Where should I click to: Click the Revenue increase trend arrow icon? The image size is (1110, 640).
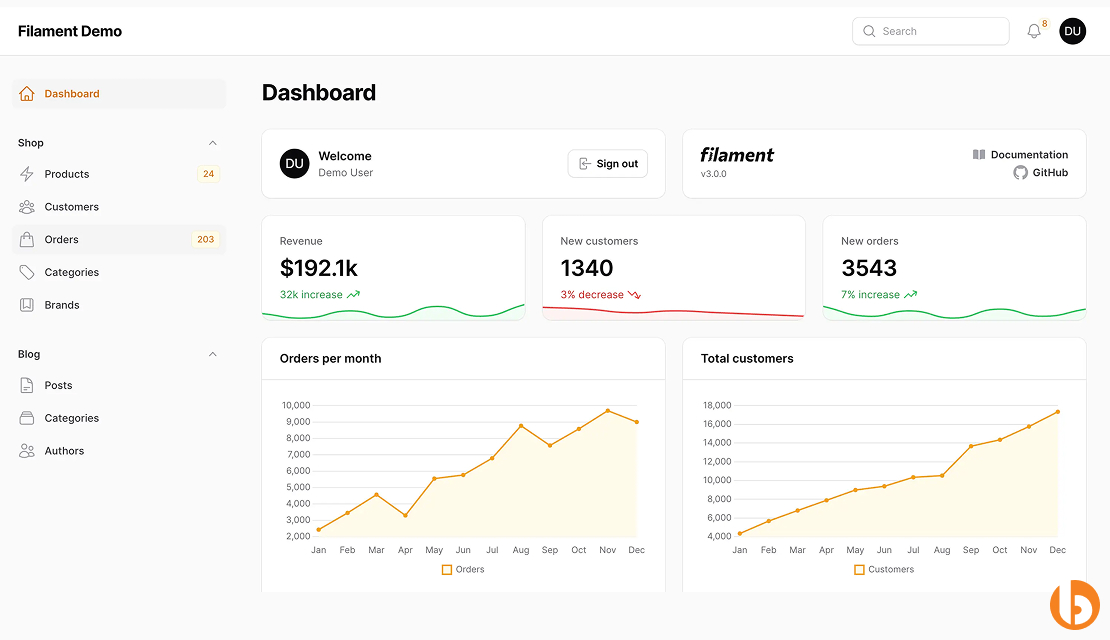tap(353, 295)
